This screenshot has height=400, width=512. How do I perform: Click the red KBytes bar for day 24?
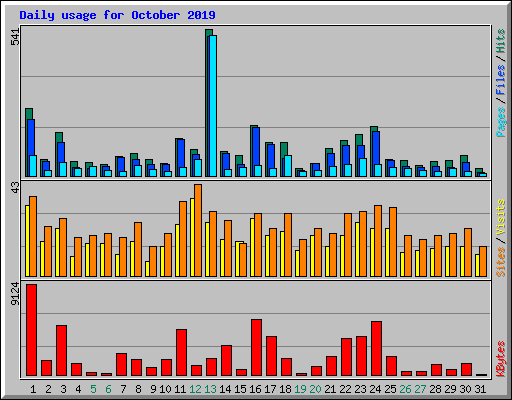coord(376,349)
